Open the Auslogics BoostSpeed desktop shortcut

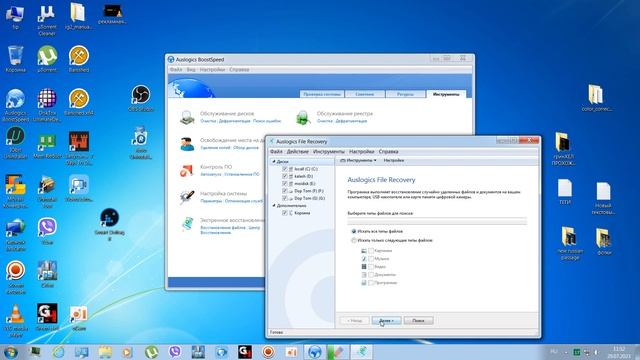point(16,105)
